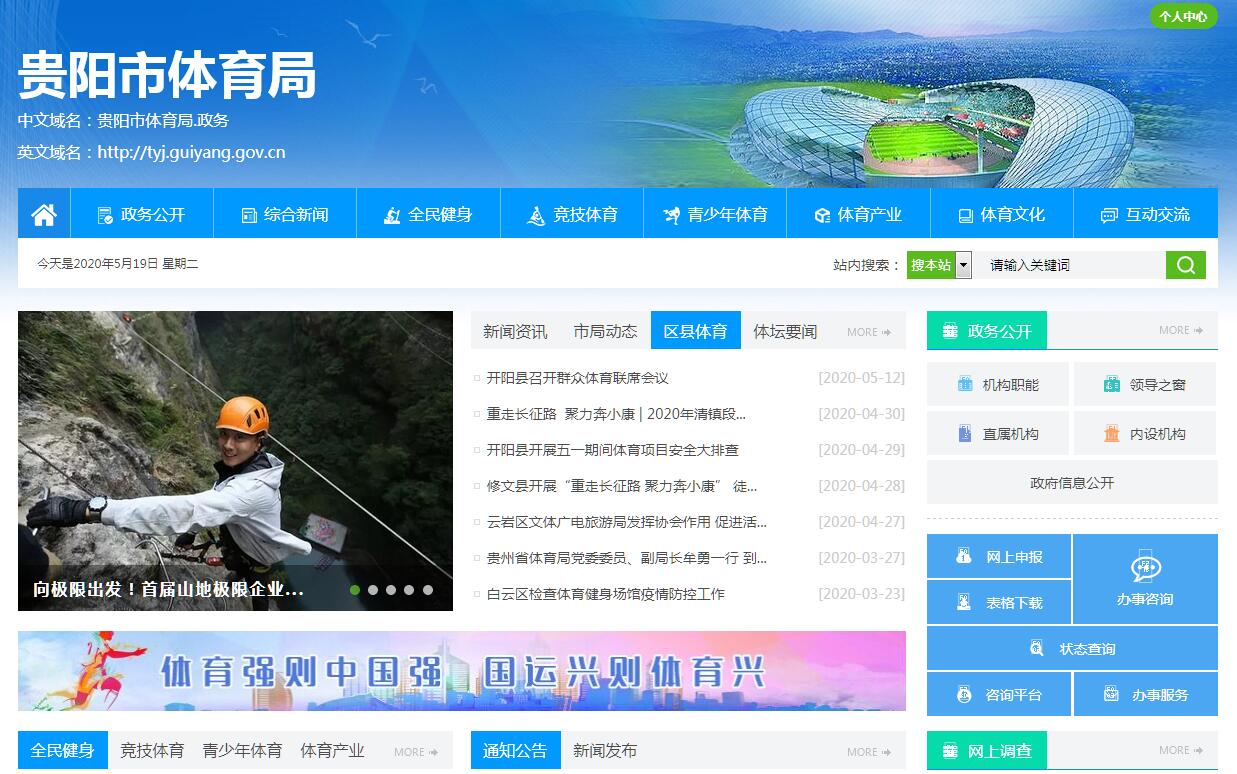Click the 贵阳市体育局 site title
1237x774 pixels.
click(167, 75)
